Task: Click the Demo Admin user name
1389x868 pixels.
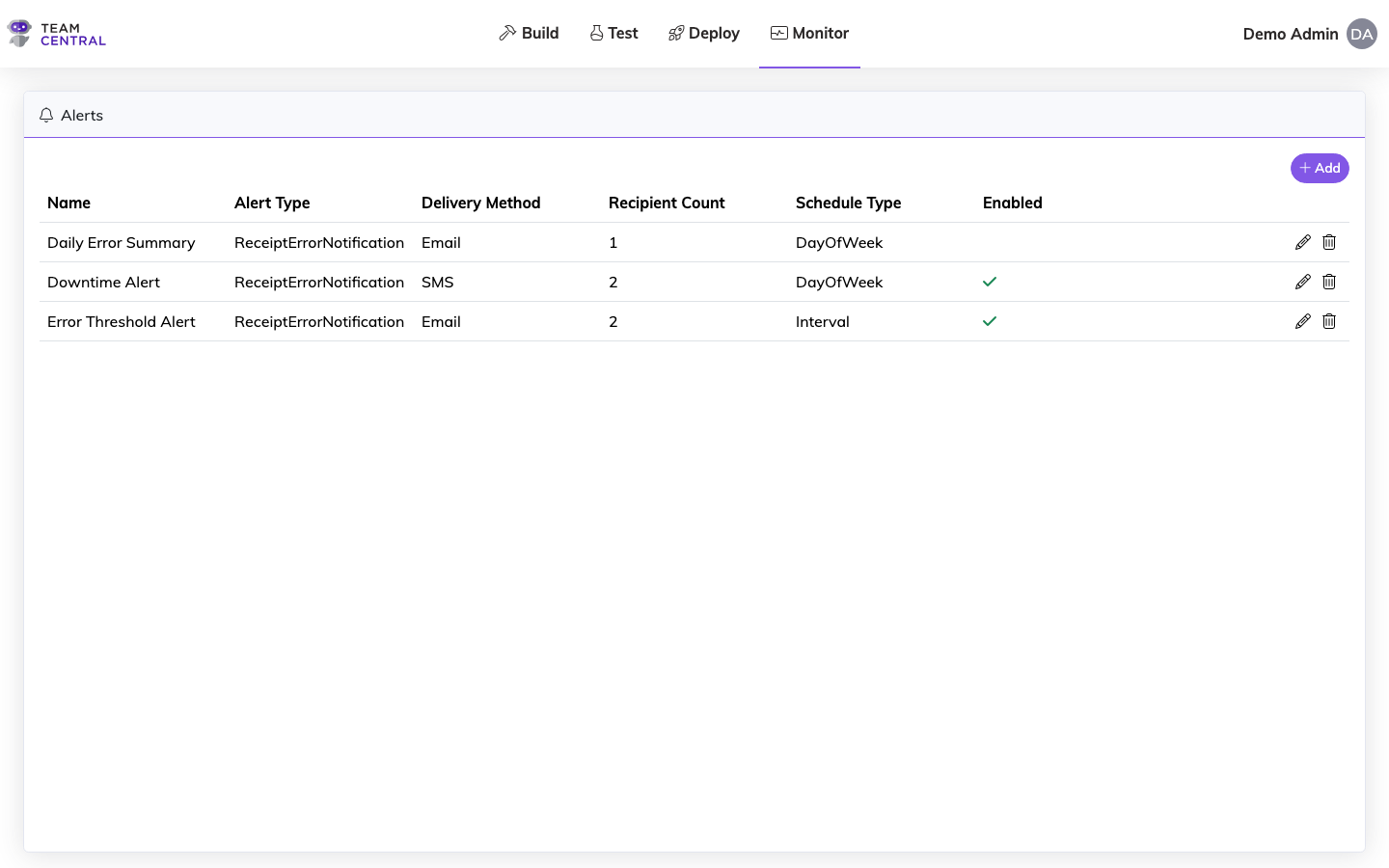Action: click(1290, 34)
